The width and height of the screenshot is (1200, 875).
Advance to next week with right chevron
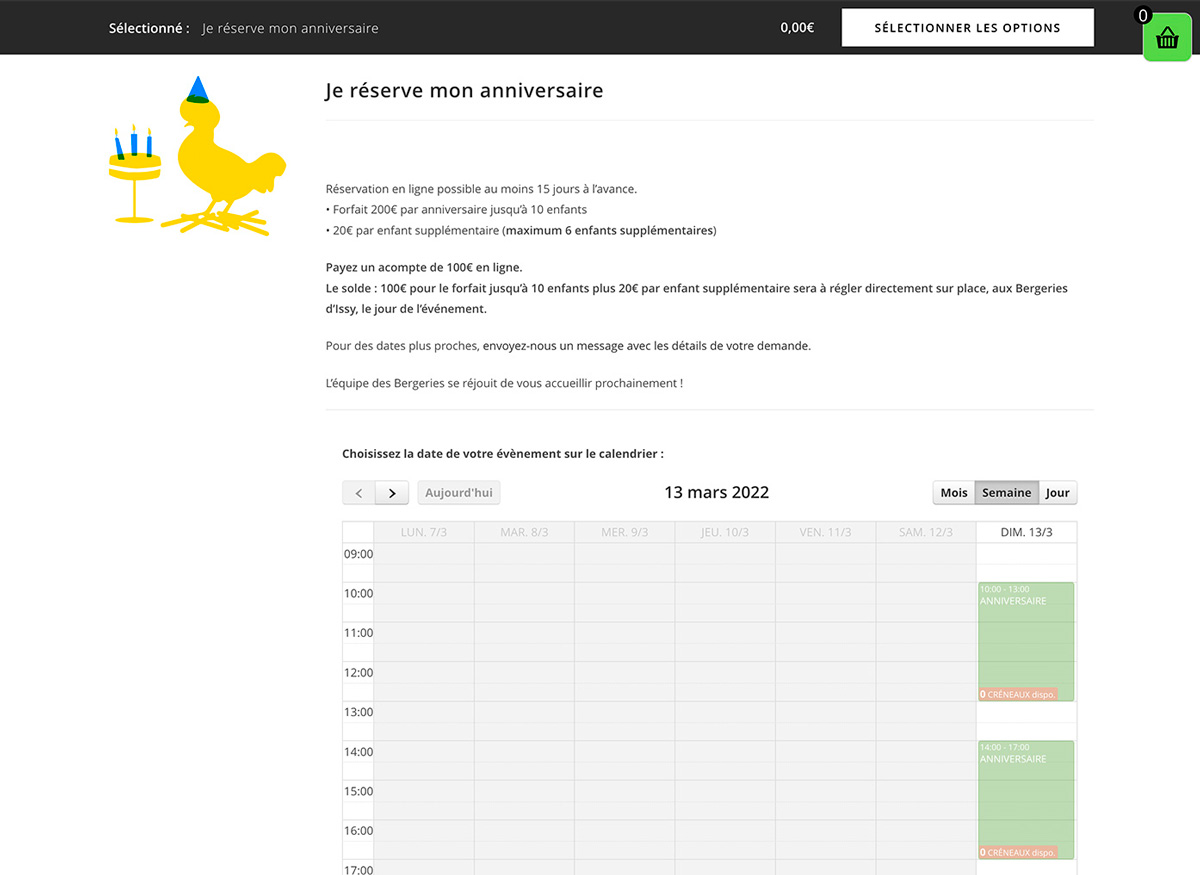(x=392, y=493)
